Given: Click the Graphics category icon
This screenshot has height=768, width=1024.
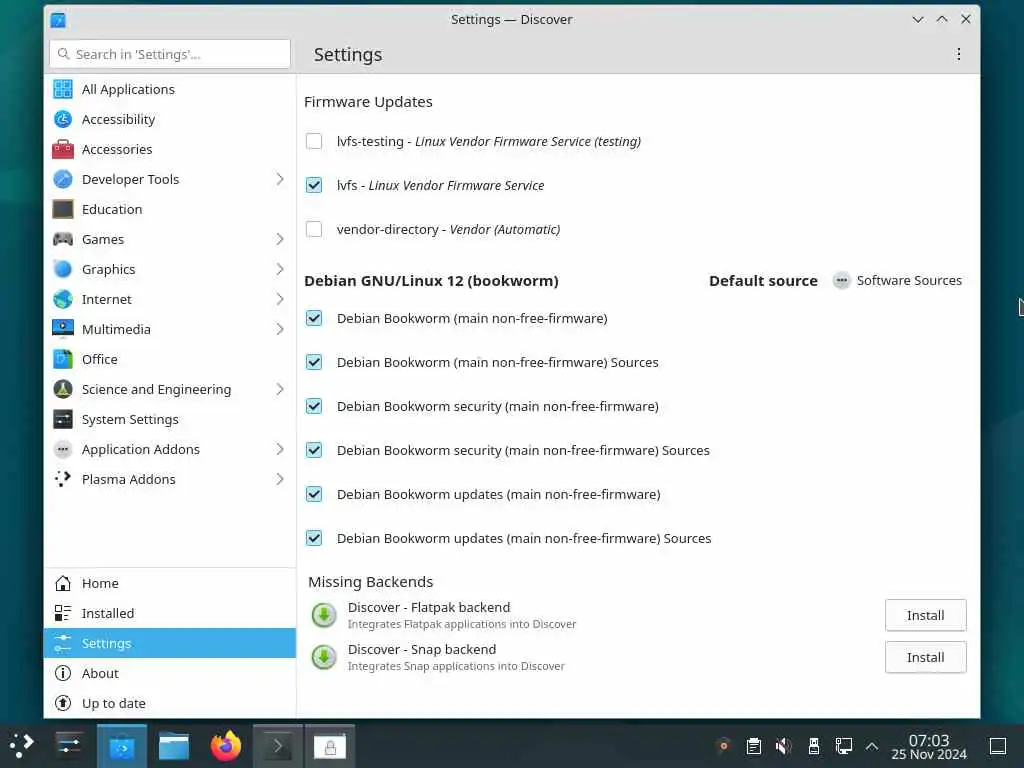Looking at the screenshot, I should (63, 269).
